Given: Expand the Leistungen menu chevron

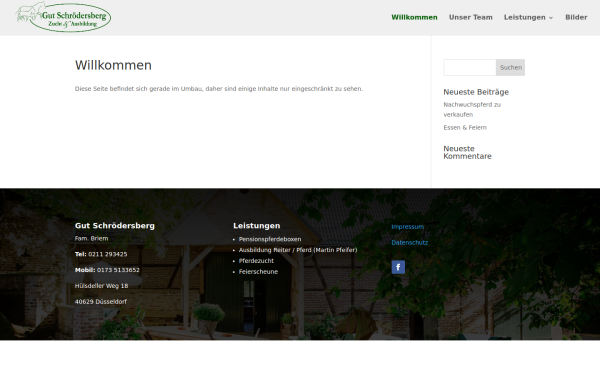Looking at the screenshot, I should (551, 18).
